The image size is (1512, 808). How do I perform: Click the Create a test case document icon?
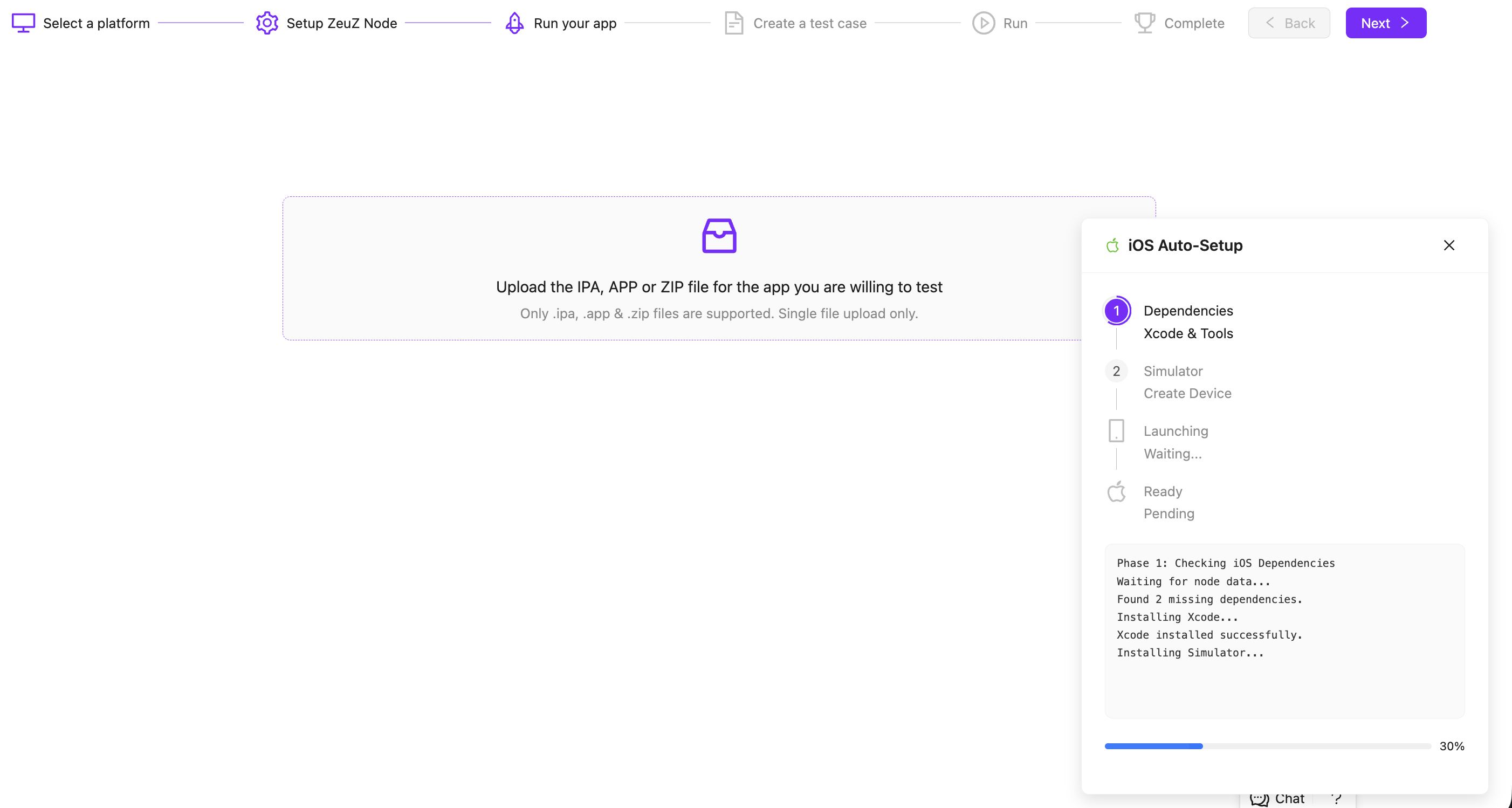733,23
